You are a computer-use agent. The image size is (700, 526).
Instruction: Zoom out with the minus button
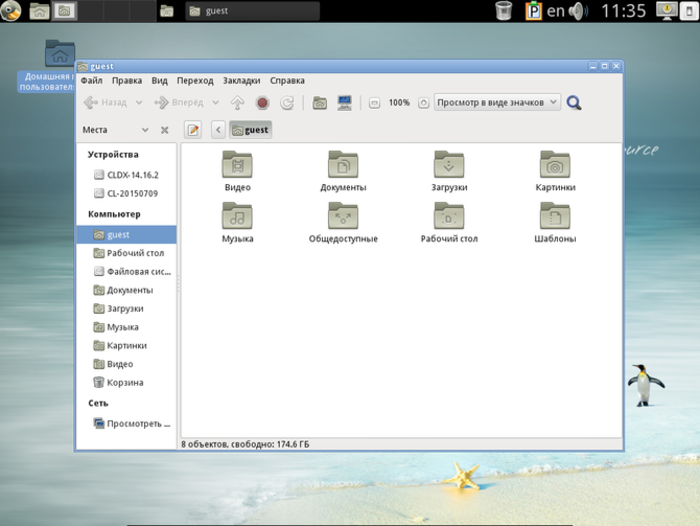pyautogui.click(x=374, y=102)
